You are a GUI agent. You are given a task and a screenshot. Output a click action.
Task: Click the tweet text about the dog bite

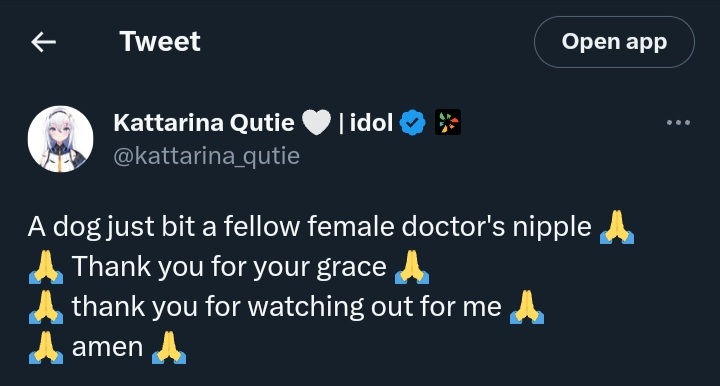point(309,227)
